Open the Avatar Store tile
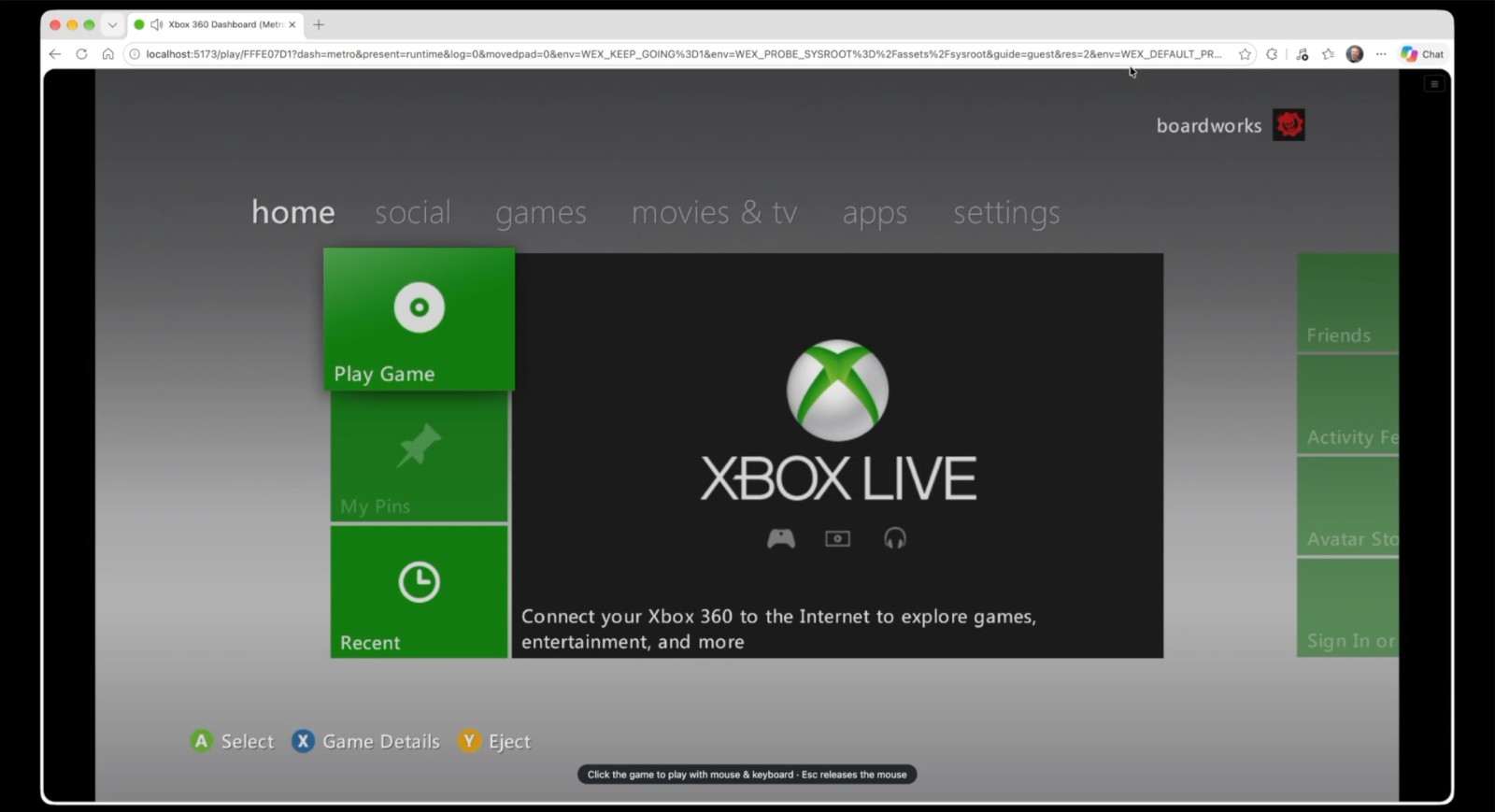1495x812 pixels. tap(1347, 506)
